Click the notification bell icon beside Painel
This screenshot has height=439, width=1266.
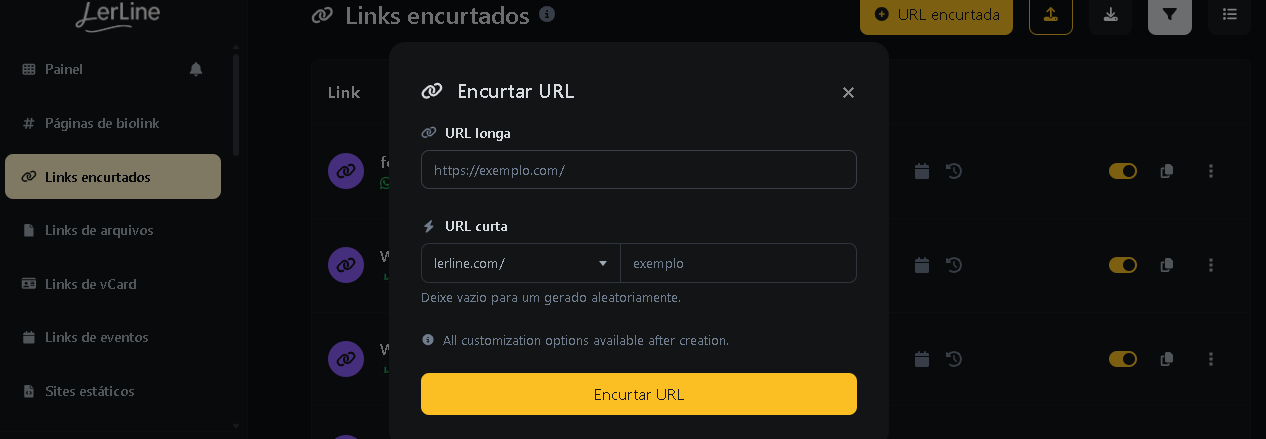pos(196,69)
